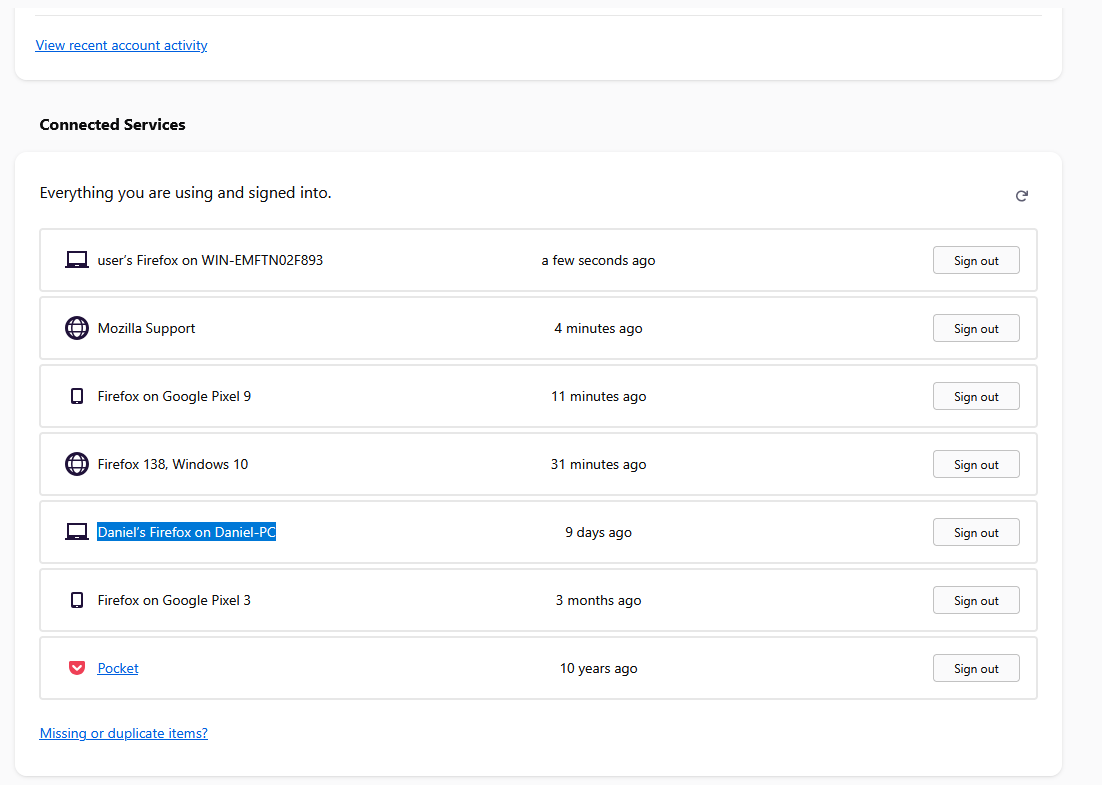Click globe icon beside Mozilla Support
This screenshot has height=785, width=1102.
click(x=77, y=328)
